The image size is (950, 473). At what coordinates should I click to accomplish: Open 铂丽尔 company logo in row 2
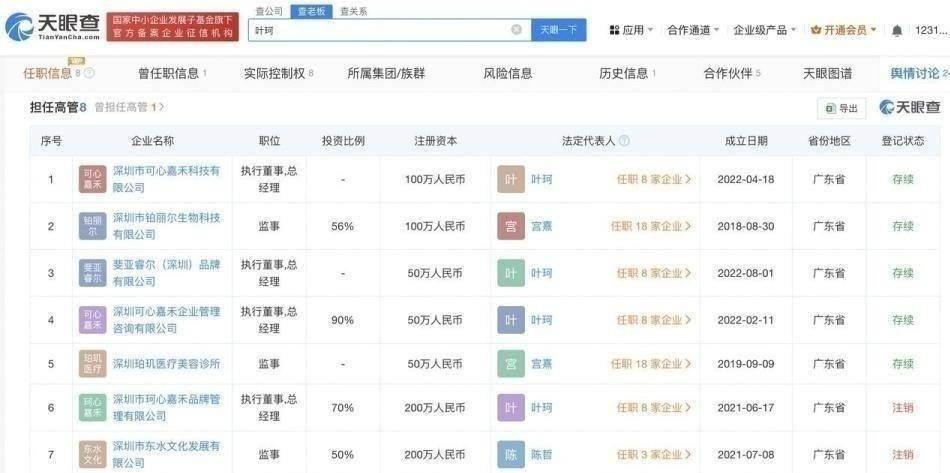click(x=93, y=226)
